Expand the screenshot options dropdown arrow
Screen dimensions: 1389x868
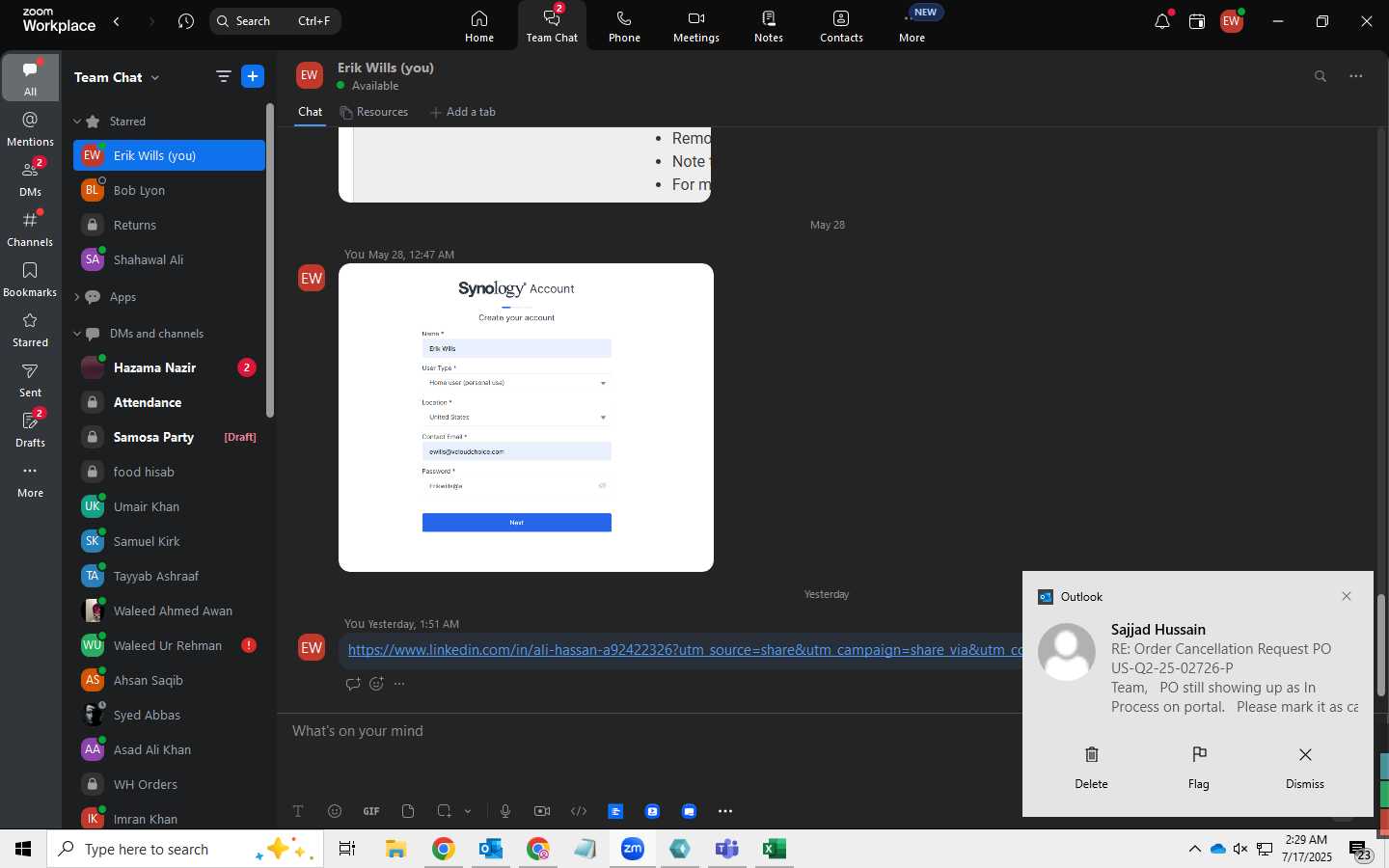(468, 811)
